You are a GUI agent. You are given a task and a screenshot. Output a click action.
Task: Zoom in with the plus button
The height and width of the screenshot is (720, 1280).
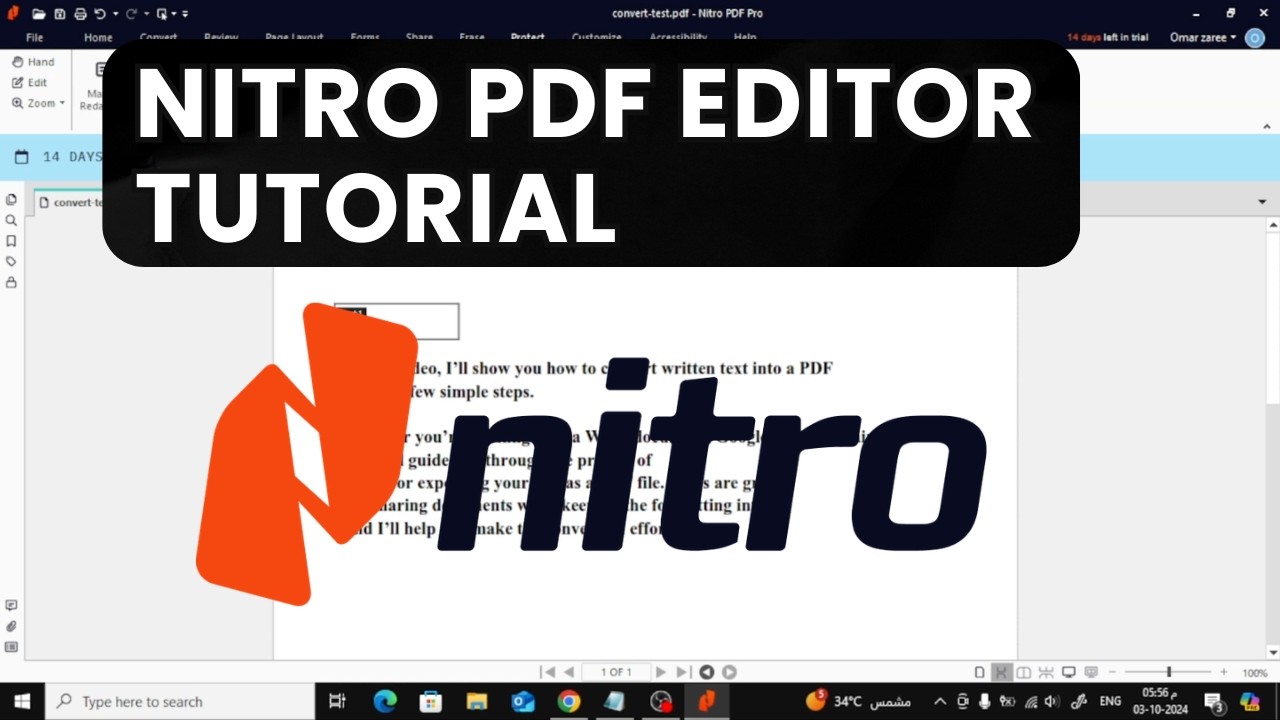click(x=1223, y=673)
